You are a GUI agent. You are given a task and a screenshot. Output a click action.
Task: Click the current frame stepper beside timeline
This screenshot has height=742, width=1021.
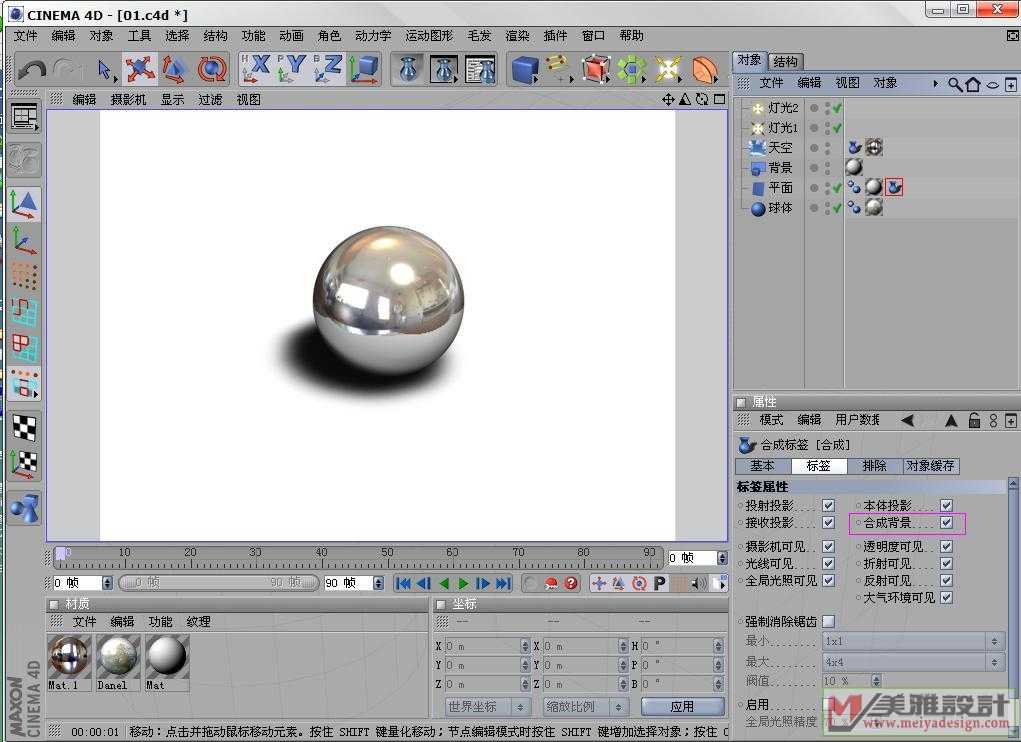pos(721,558)
